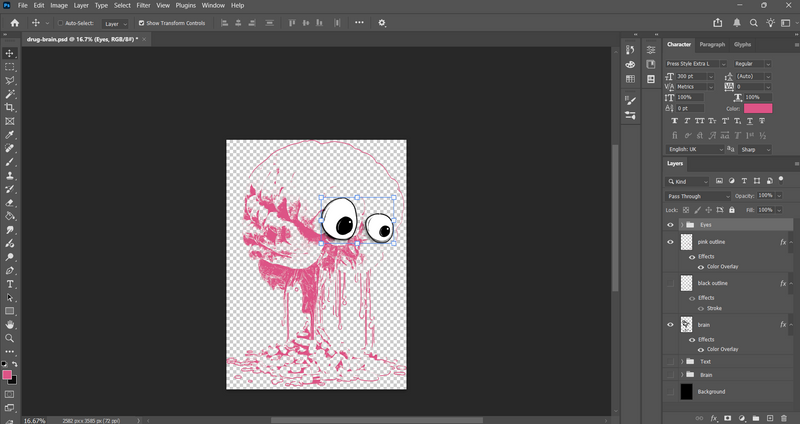The height and width of the screenshot is (424, 800).
Task: Hide the pink outline layer
Action: coord(670,242)
